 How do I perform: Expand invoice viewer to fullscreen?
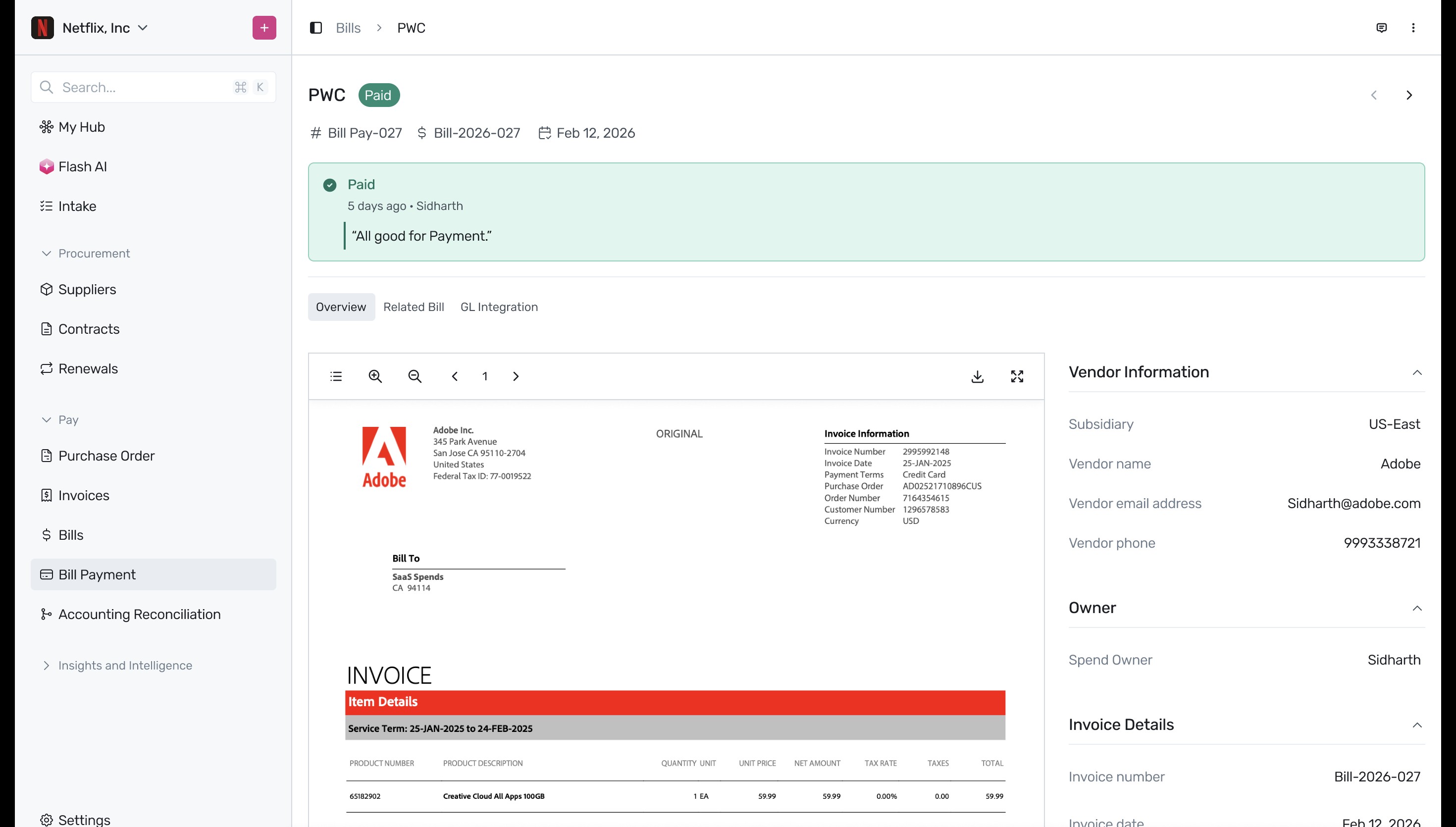tap(1017, 376)
